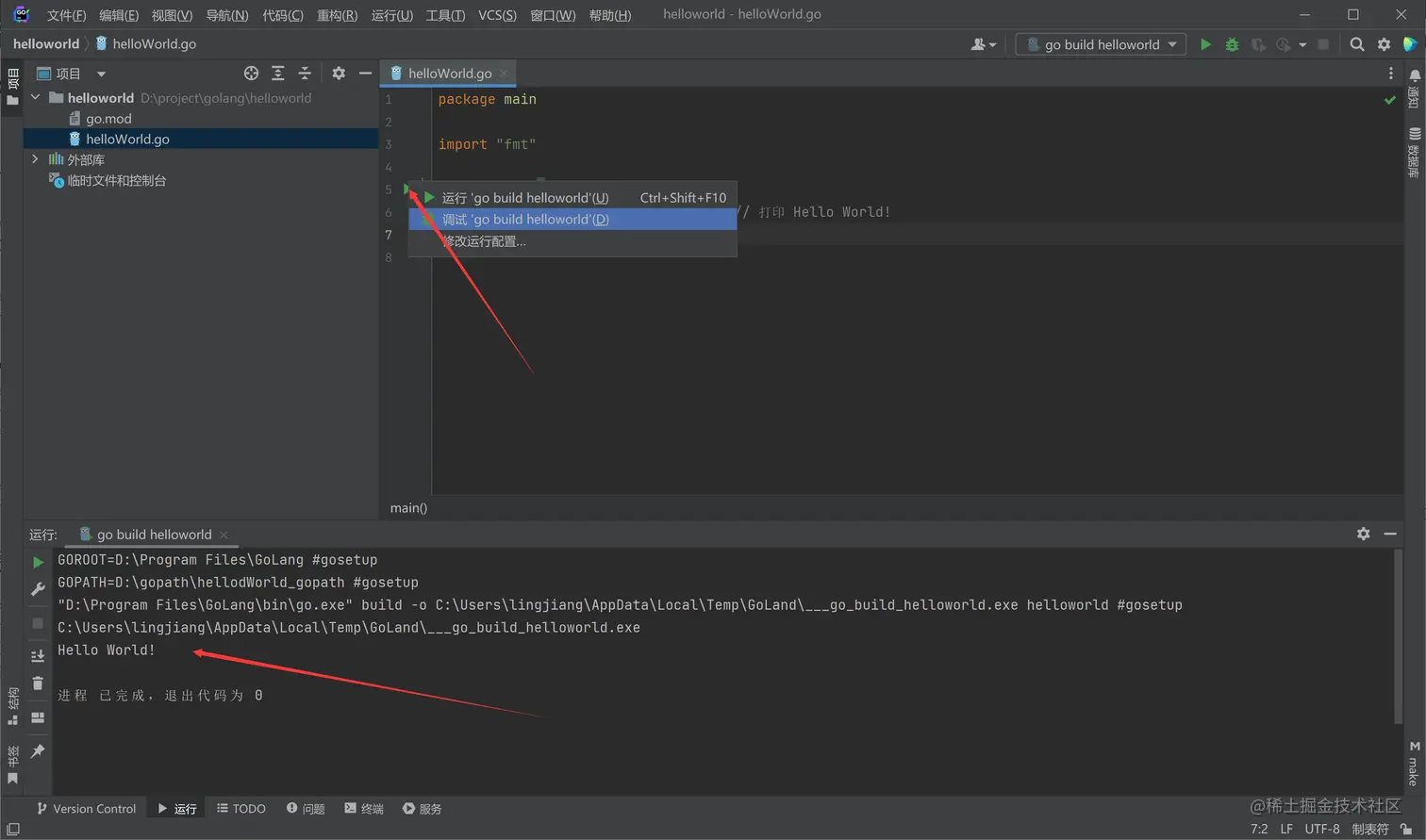
Task: Open 文件(F) menu
Action: 66,15
